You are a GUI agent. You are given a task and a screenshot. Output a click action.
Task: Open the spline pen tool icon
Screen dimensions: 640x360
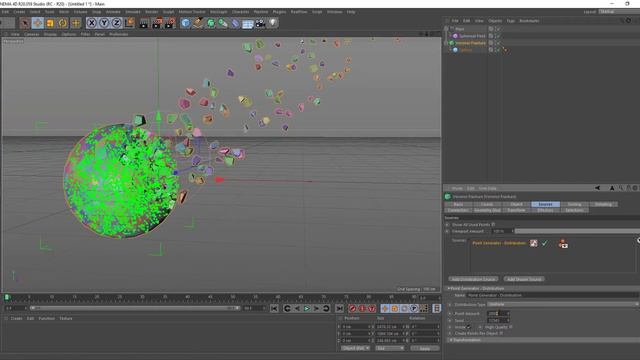click(198, 23)
